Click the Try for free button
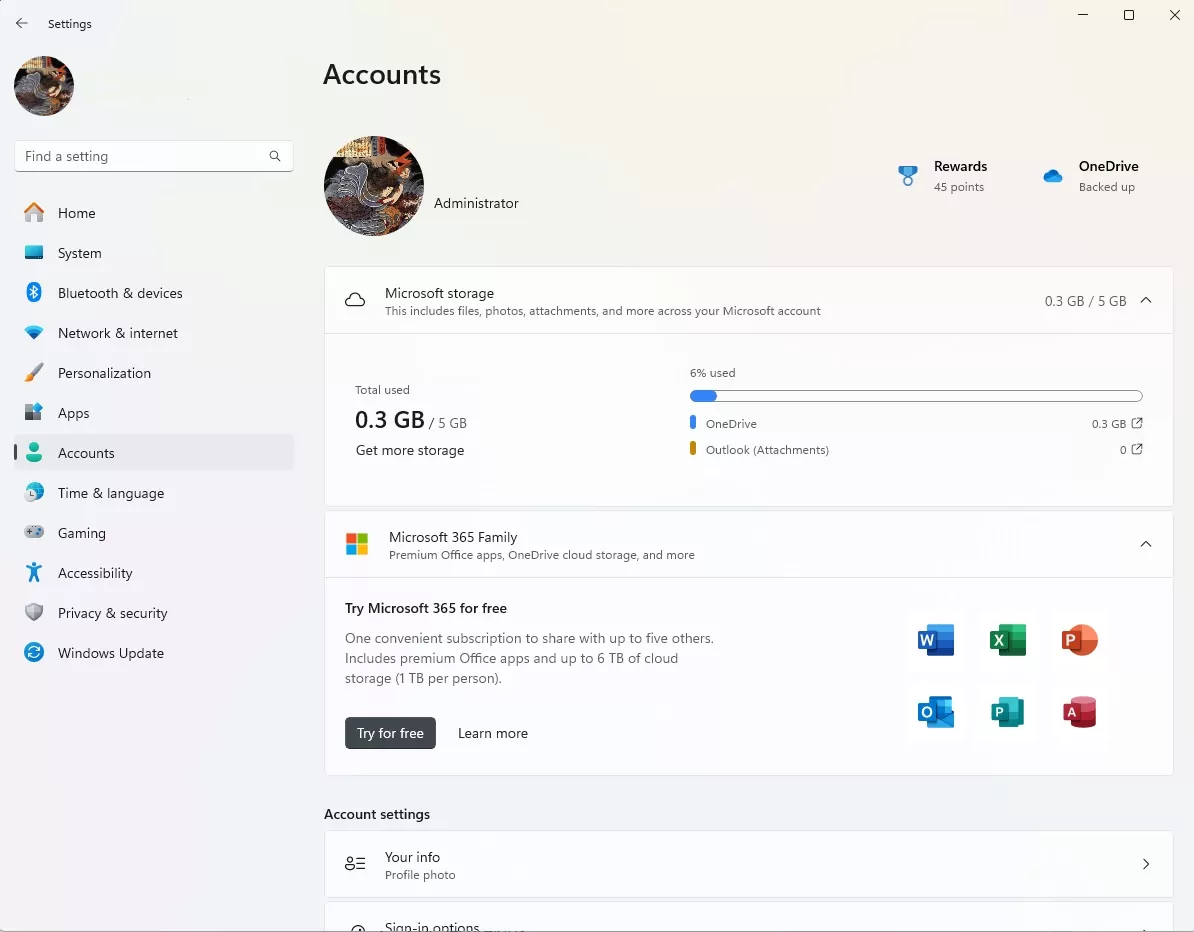 (390, 733)
